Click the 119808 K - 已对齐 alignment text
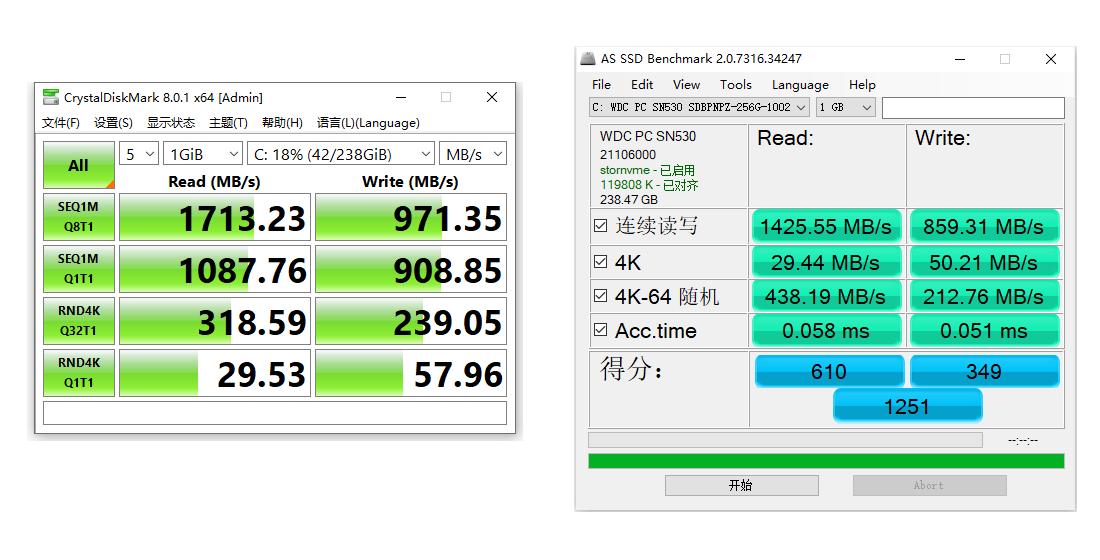Screen dimensions: 1100x560 pyautogui.click(x=649, y=185)
